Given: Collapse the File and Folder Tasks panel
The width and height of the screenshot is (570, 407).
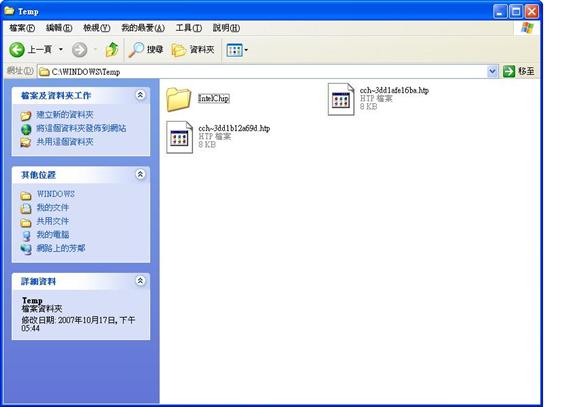Looking at the screenshot, I should coord(140,95).
